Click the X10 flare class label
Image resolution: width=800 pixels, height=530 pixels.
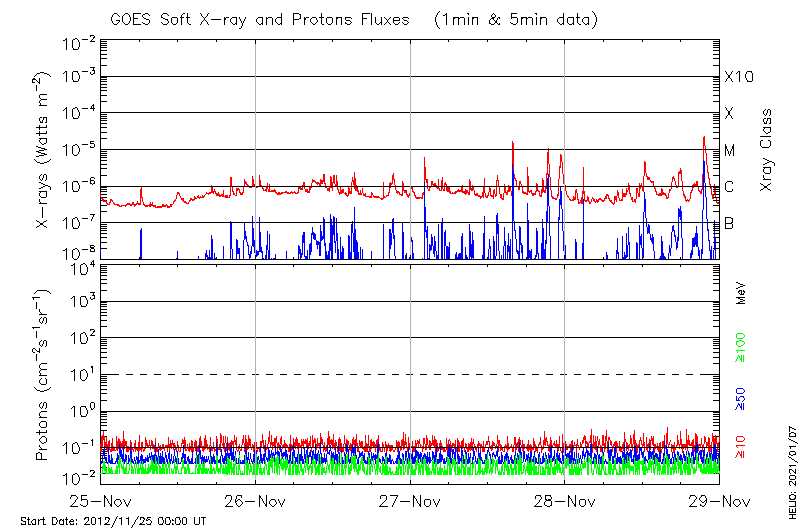pyautogui.click(x=738, y=77)
